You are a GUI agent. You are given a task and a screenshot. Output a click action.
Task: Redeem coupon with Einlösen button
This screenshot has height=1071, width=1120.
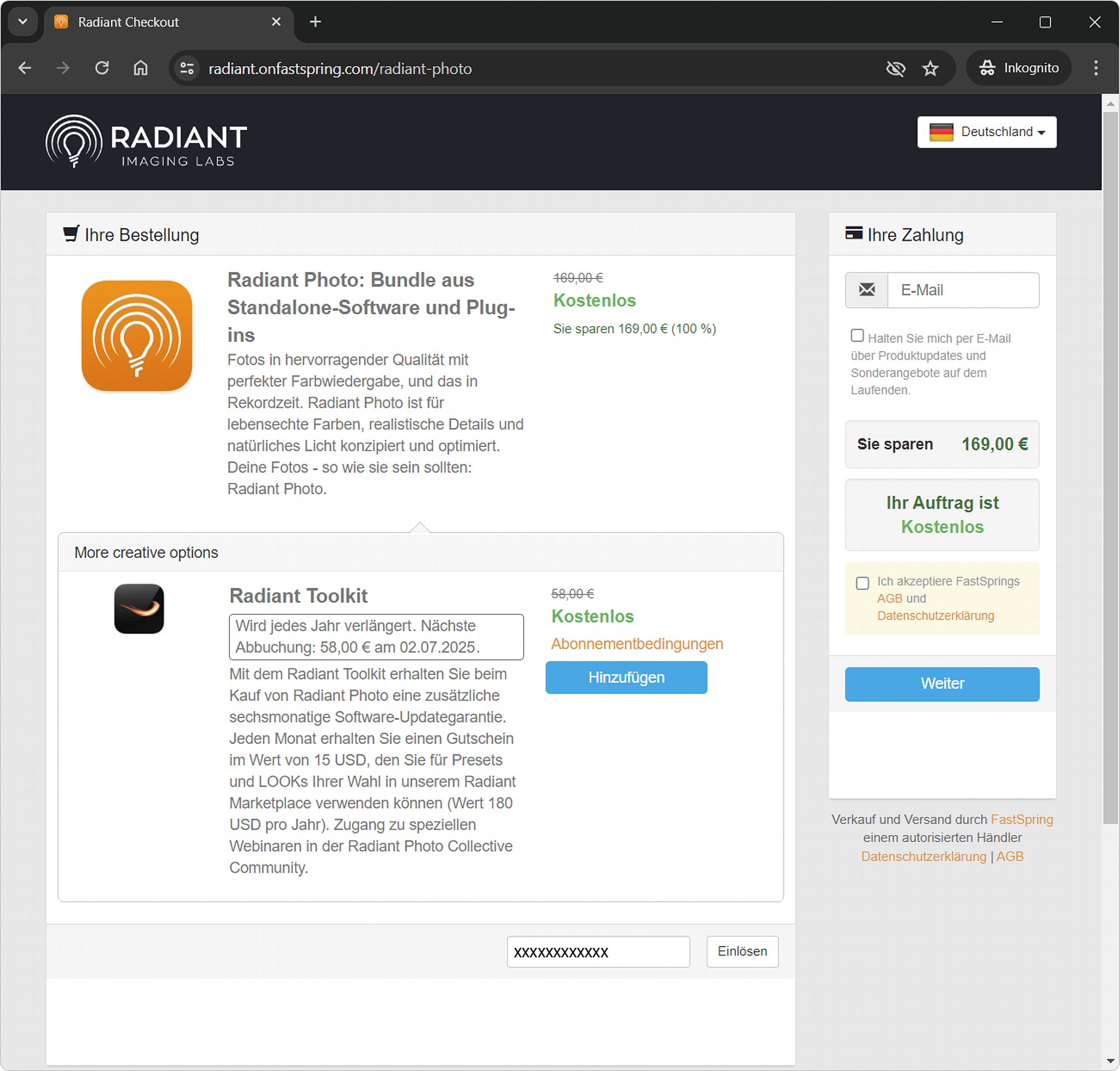click(x=742, y=952)
